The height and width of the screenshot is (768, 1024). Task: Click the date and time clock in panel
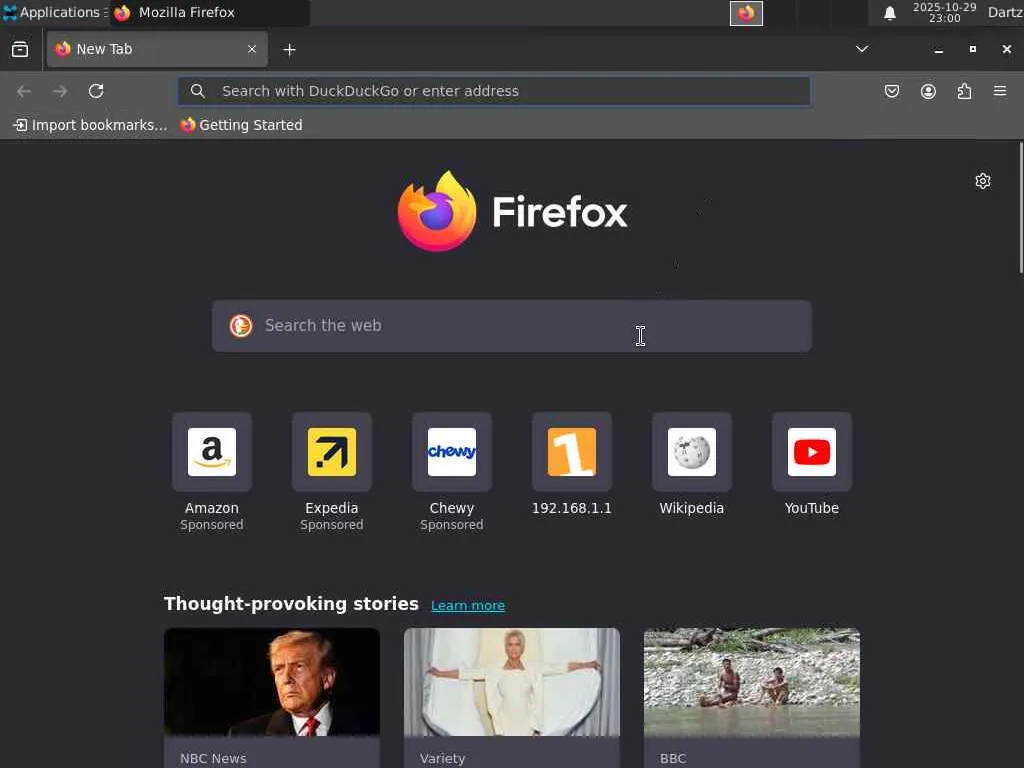(x=944, y=12)
